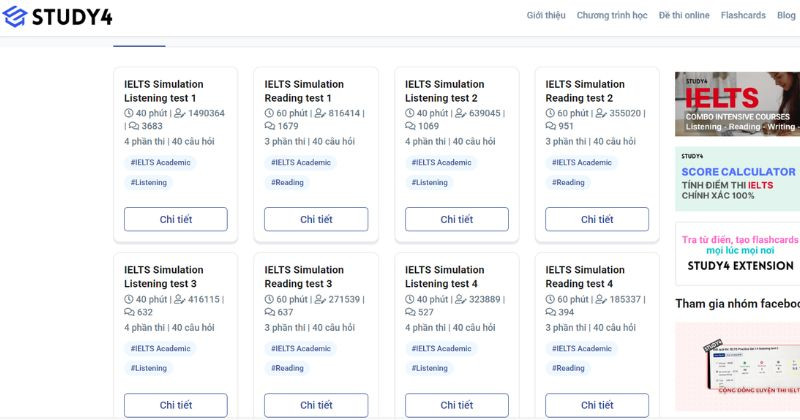This screenshot has height=420, width=800.
Task: Click clock icon on Reading test 2 card
Action: (550, 114)
